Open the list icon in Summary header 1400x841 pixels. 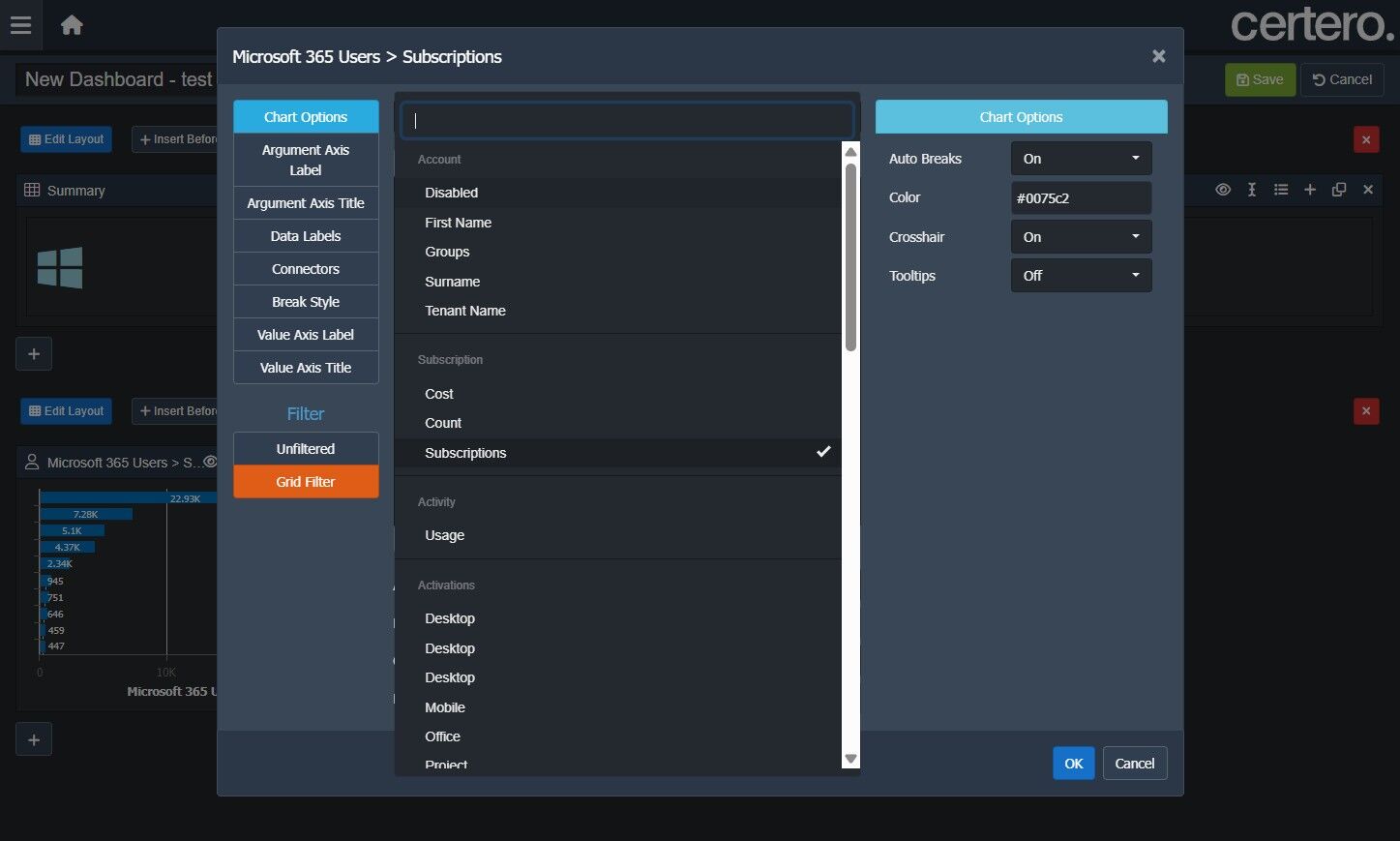click(1281, 190)
